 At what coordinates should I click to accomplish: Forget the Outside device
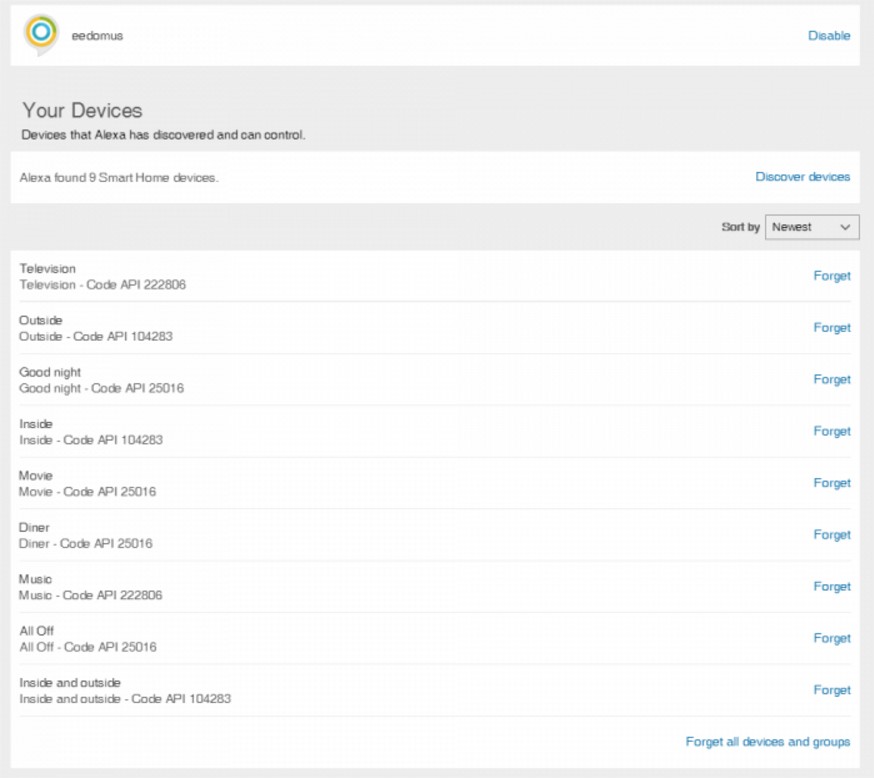(x=832, y=328)
